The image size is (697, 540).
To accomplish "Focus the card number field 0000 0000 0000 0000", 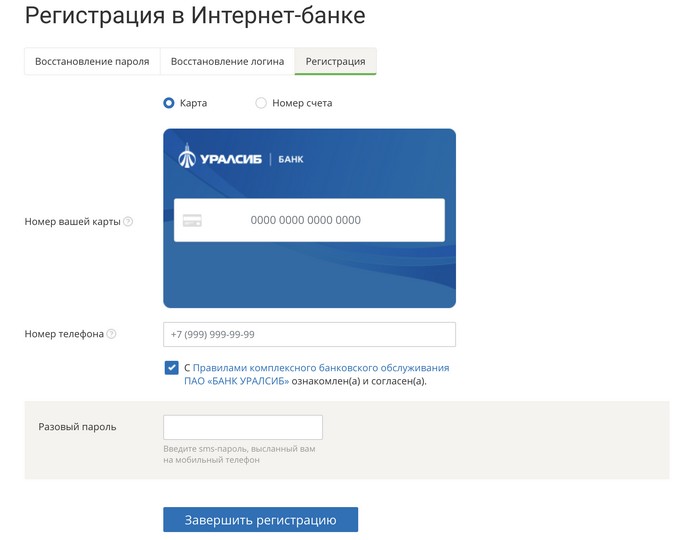I will pyautogui.click(x=309, y=220).
